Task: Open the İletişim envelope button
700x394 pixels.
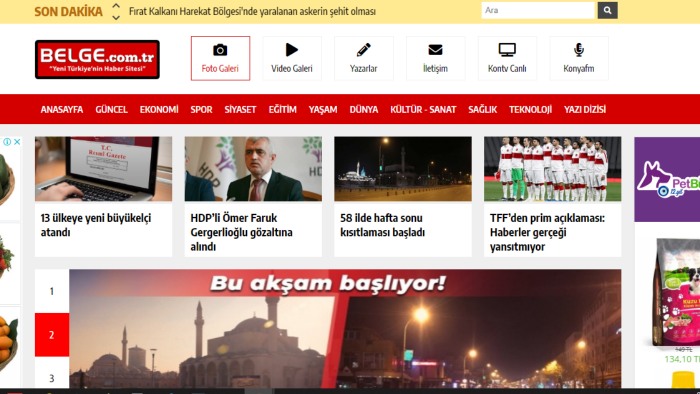Action: point(435,58)
